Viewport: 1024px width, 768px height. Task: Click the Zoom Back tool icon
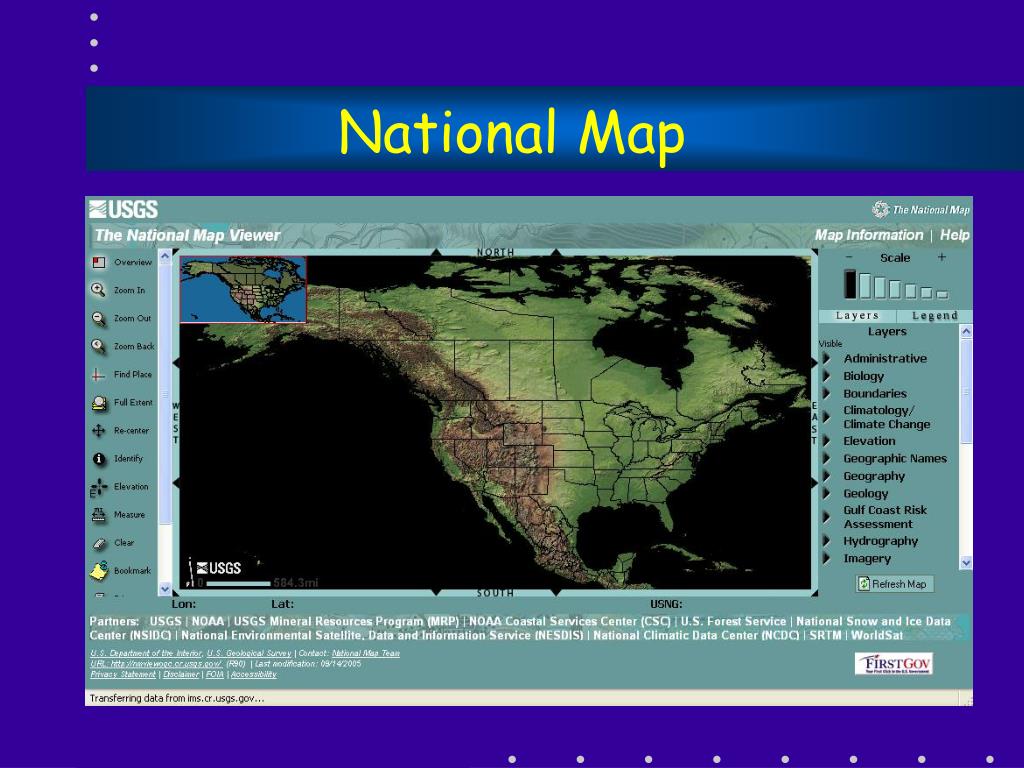(99, 346)
